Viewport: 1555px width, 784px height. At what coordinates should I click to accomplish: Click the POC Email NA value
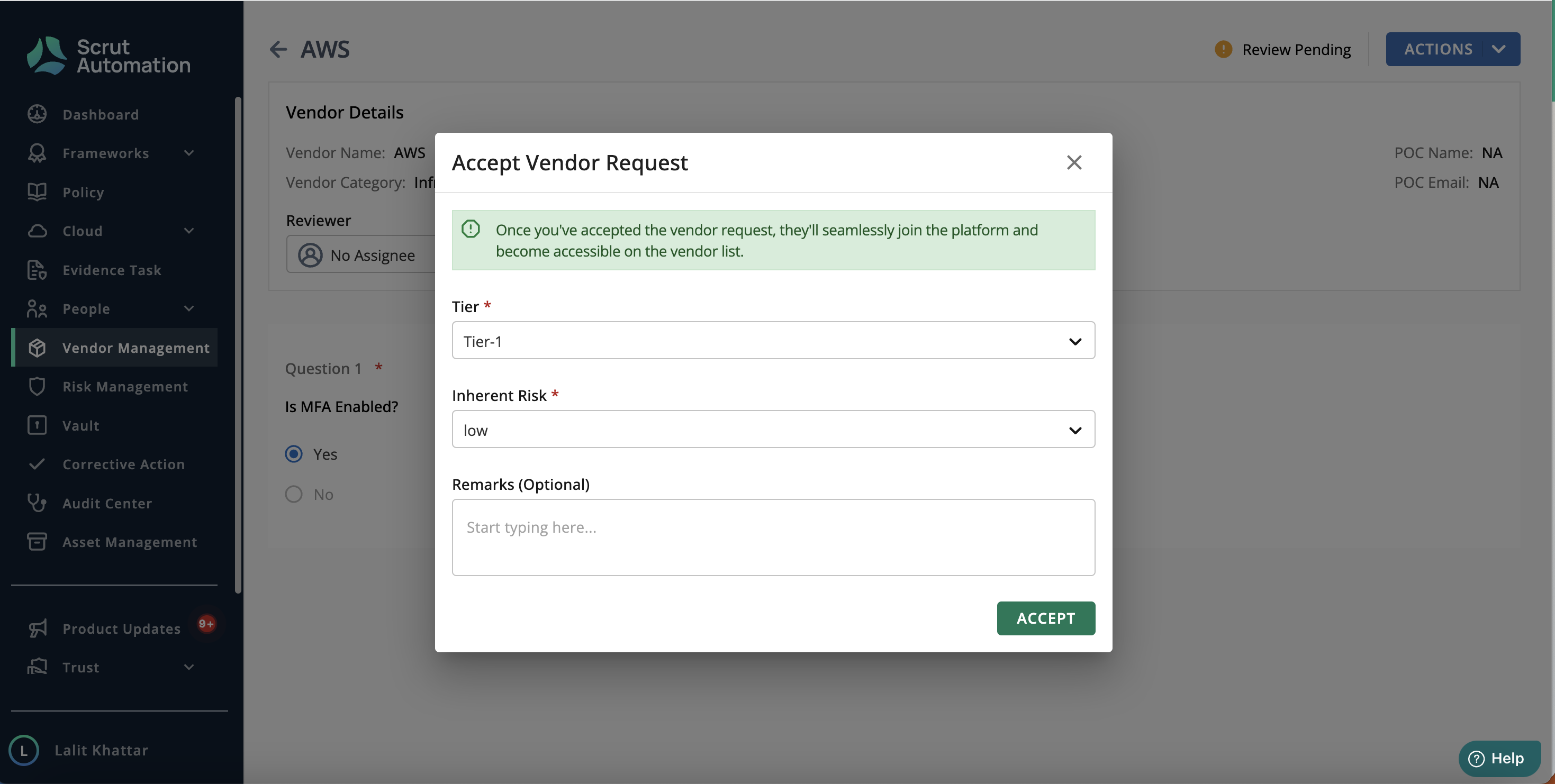pyautogui.click(x=1488, y=183)
